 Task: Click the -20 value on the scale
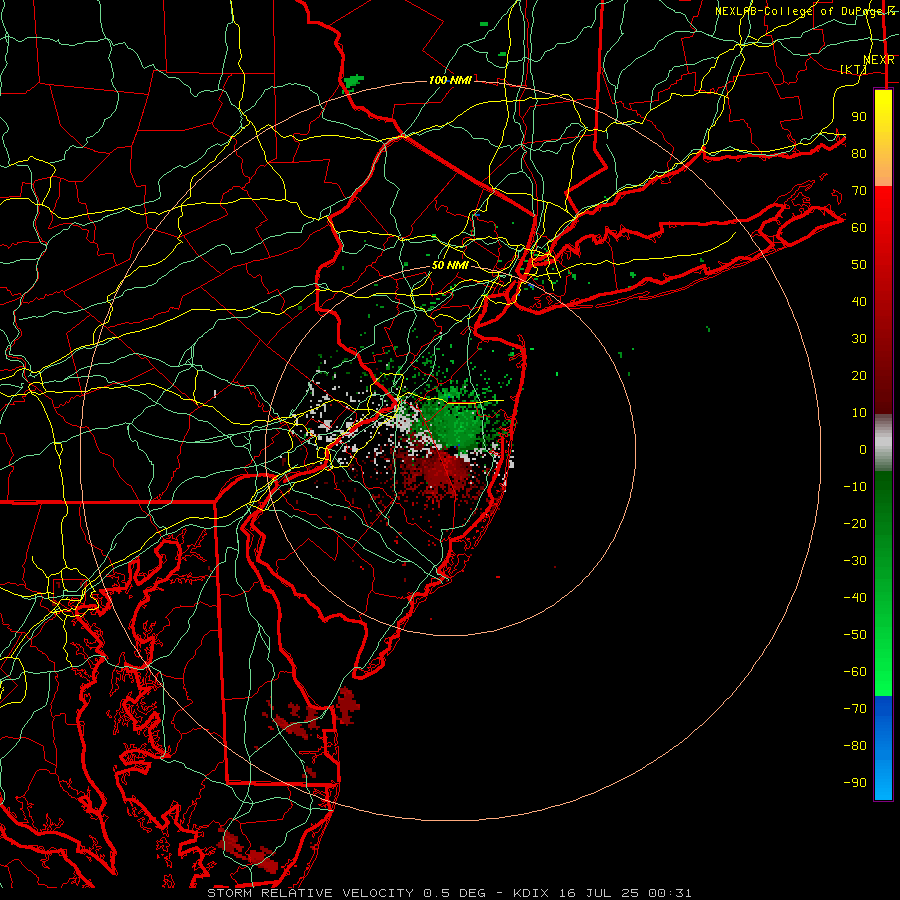tap(855, 523)
